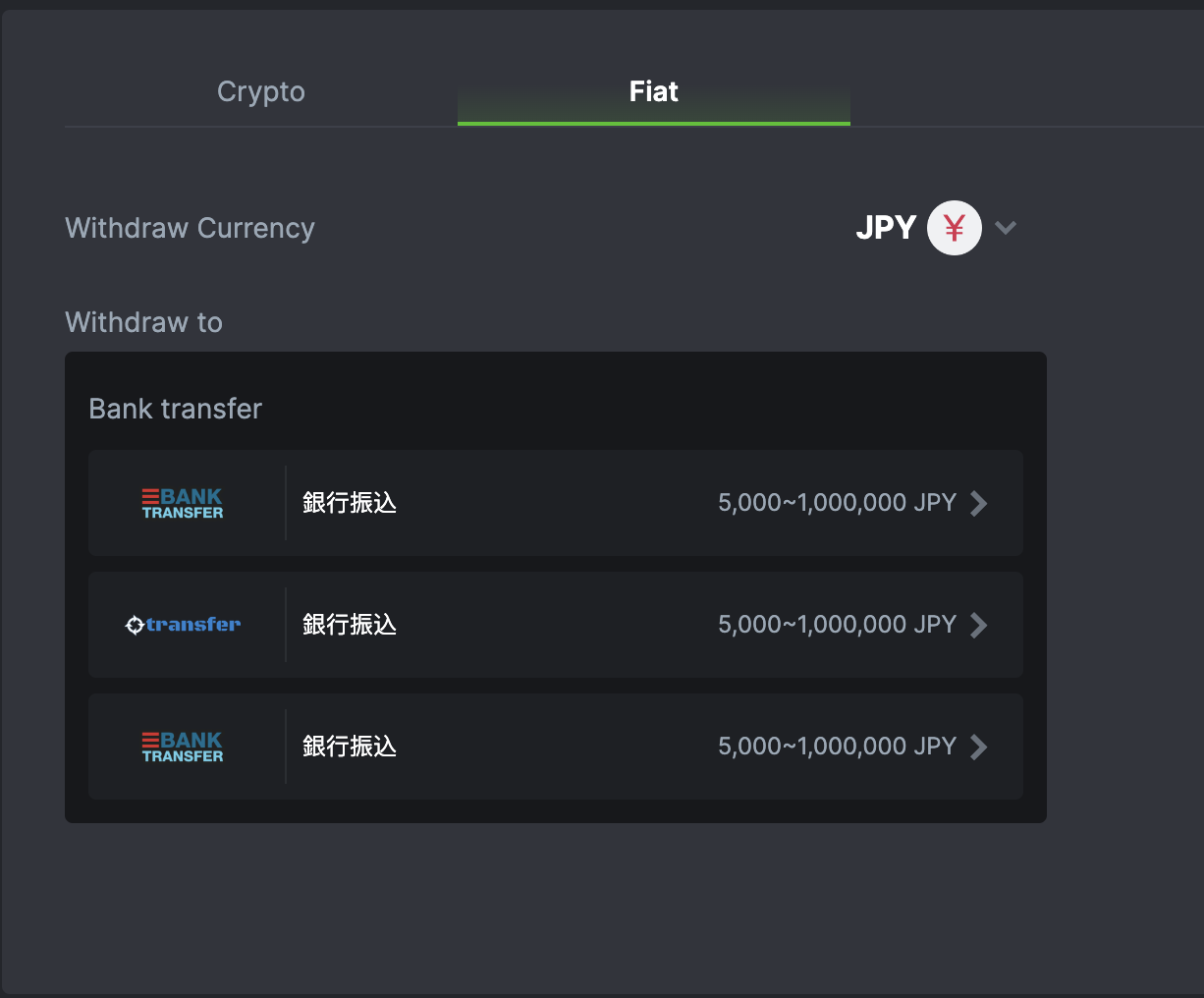The width and height of the screenshot is (1204, 998).
Task: Click the topmost BANK TRANSFER logo
Action: [183, 503]
